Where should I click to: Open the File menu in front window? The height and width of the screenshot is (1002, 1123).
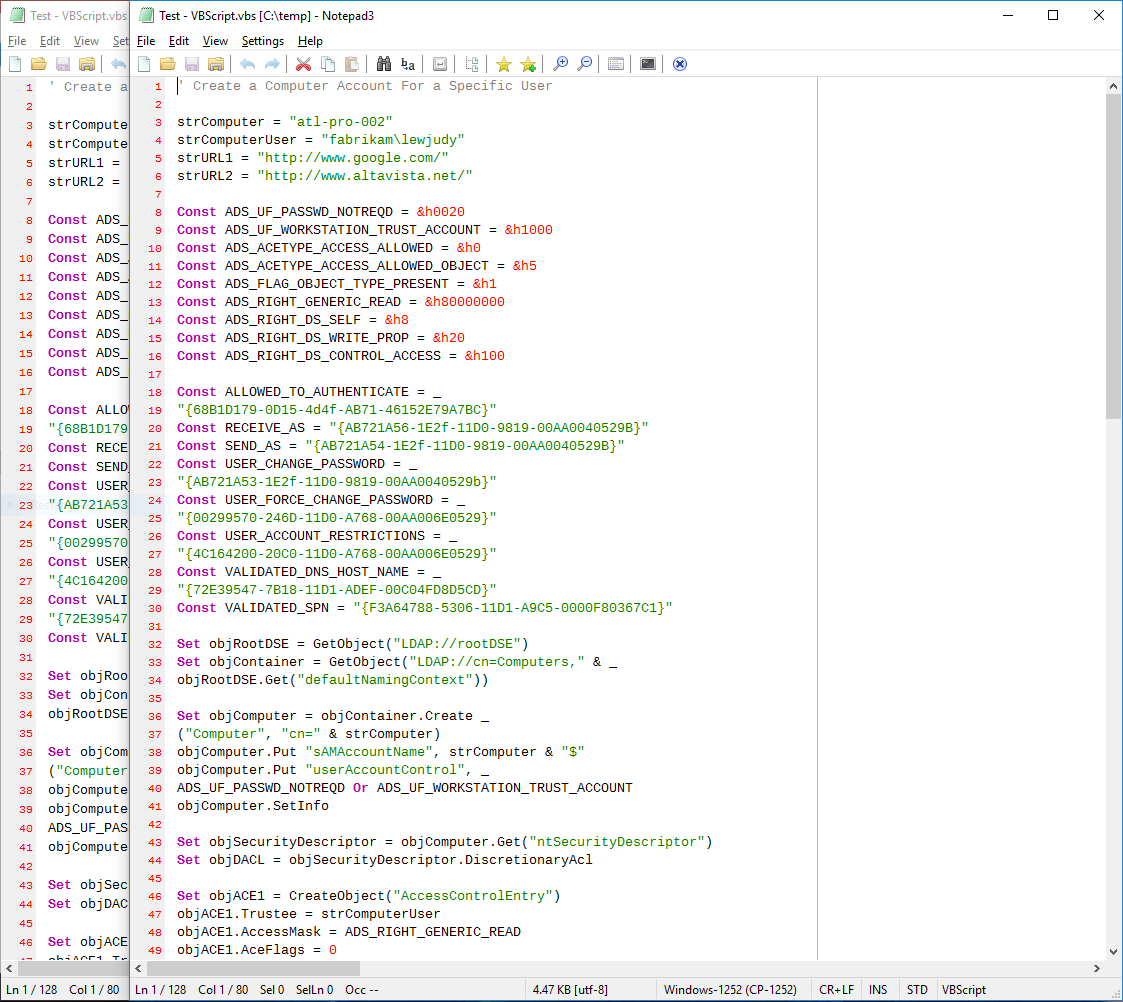point(146,41)
